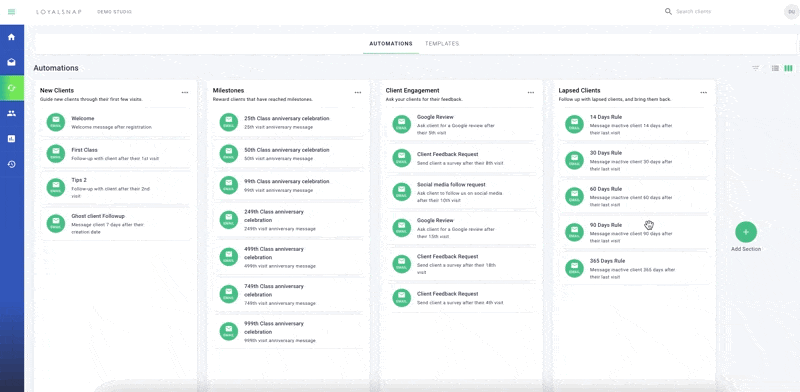This screenshot has height=392, width=800.
Task: Click the Milestones section title
Action: click(228, 90)
